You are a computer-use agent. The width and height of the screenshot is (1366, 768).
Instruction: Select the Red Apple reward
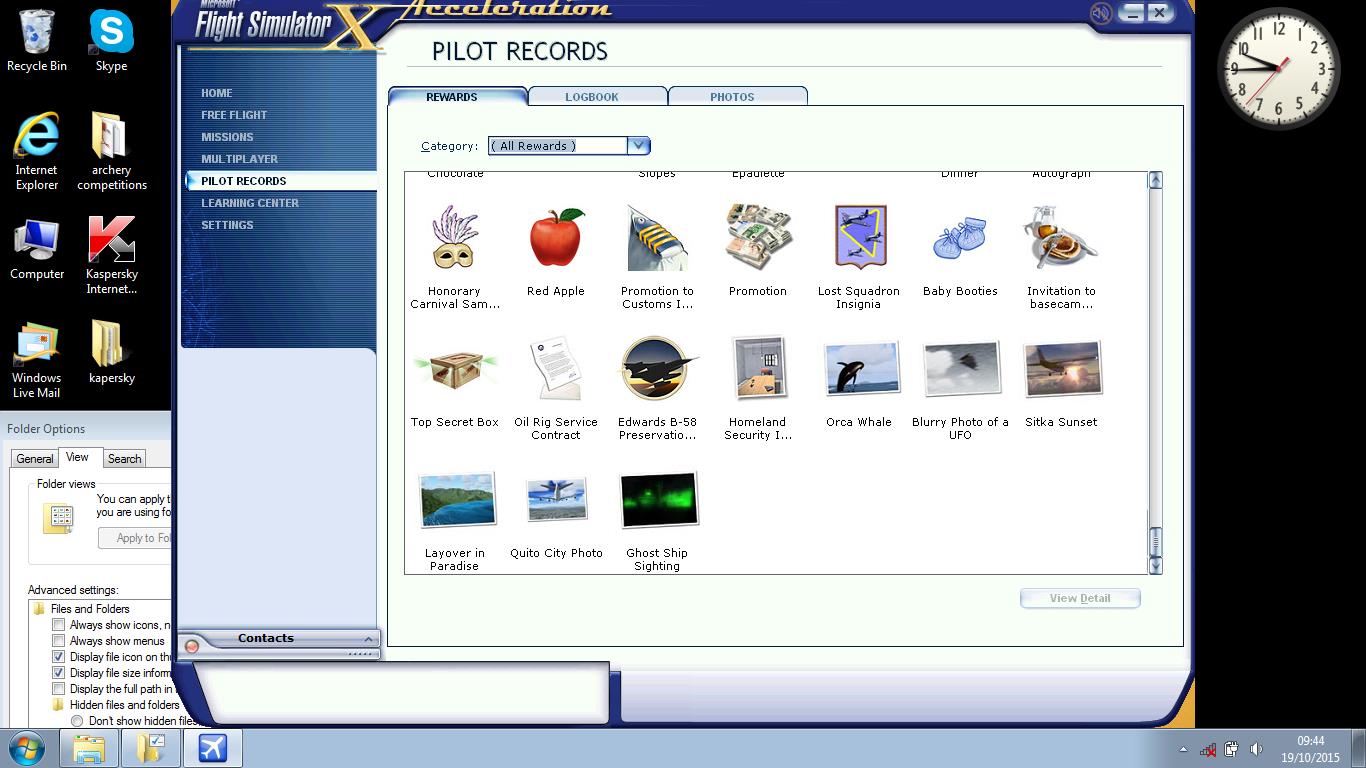556,237
